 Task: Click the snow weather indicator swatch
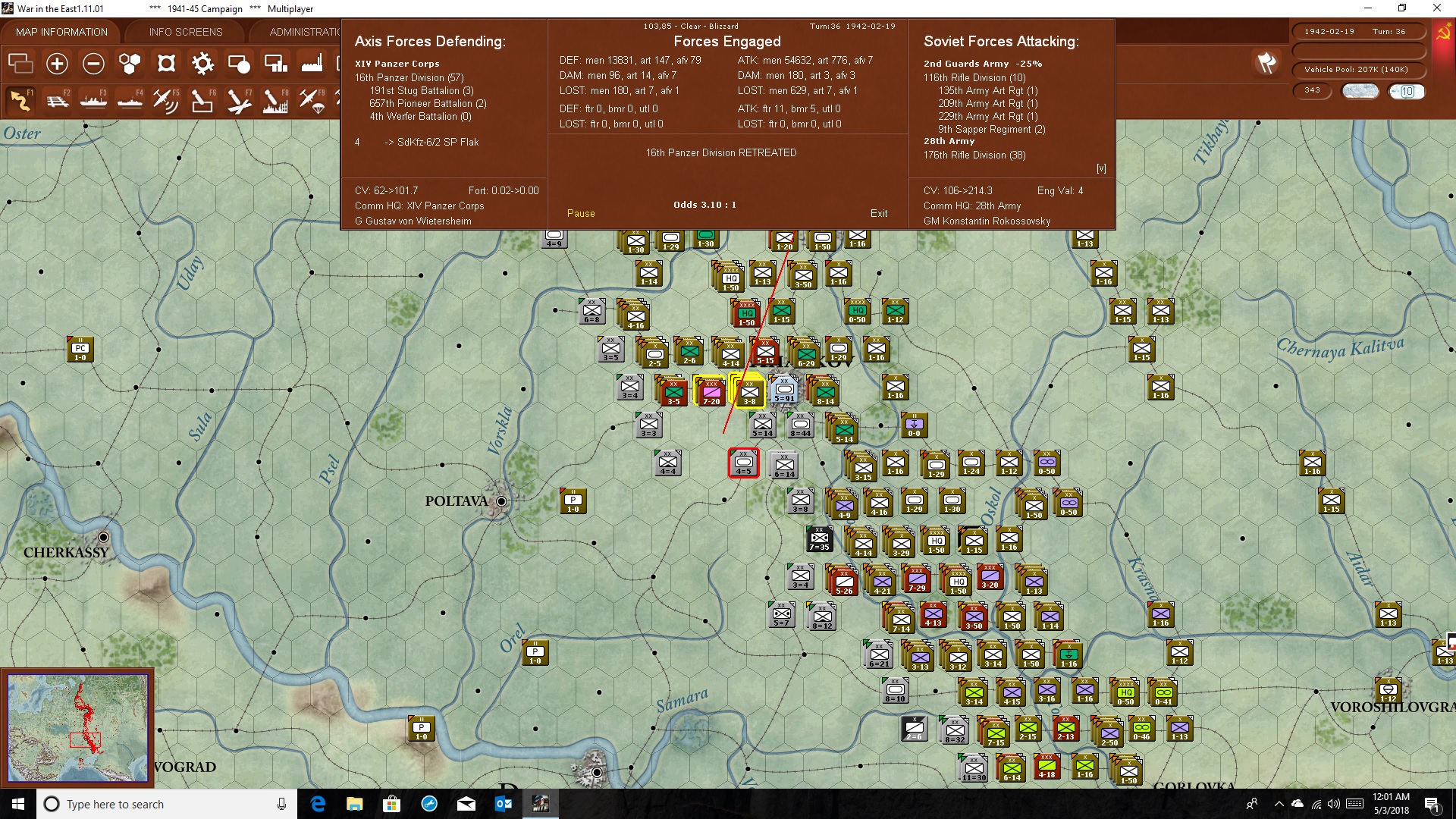click(1360, 91)
